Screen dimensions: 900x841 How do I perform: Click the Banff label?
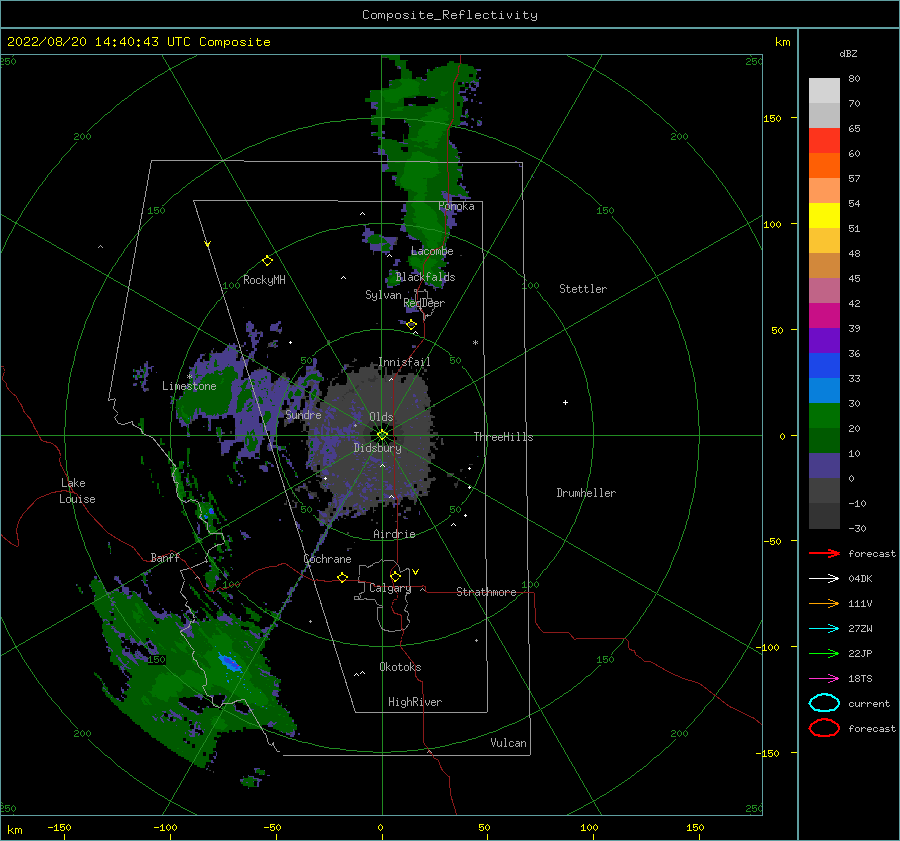coord(165,557)
